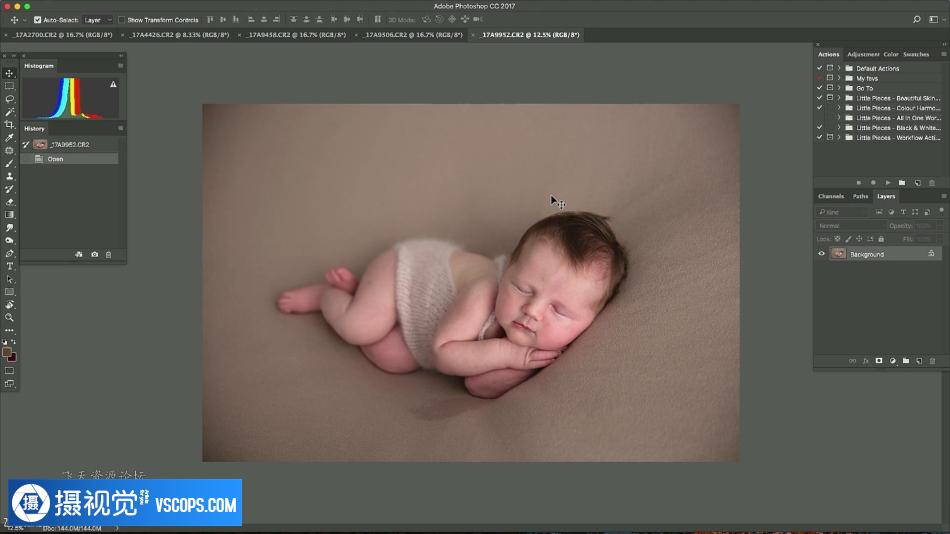Delete current state in History panel
This screenshot has height=534, width=950.
108,255
